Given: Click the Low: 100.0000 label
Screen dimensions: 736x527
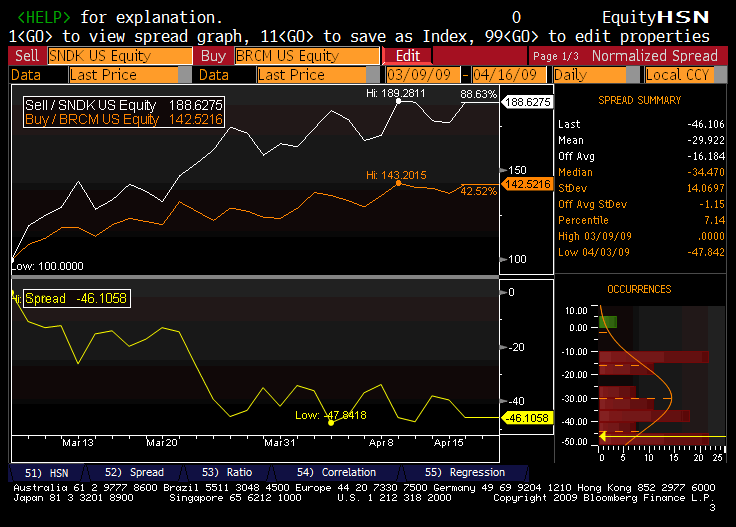Looking at the screenshot, I should pos(47,266).
